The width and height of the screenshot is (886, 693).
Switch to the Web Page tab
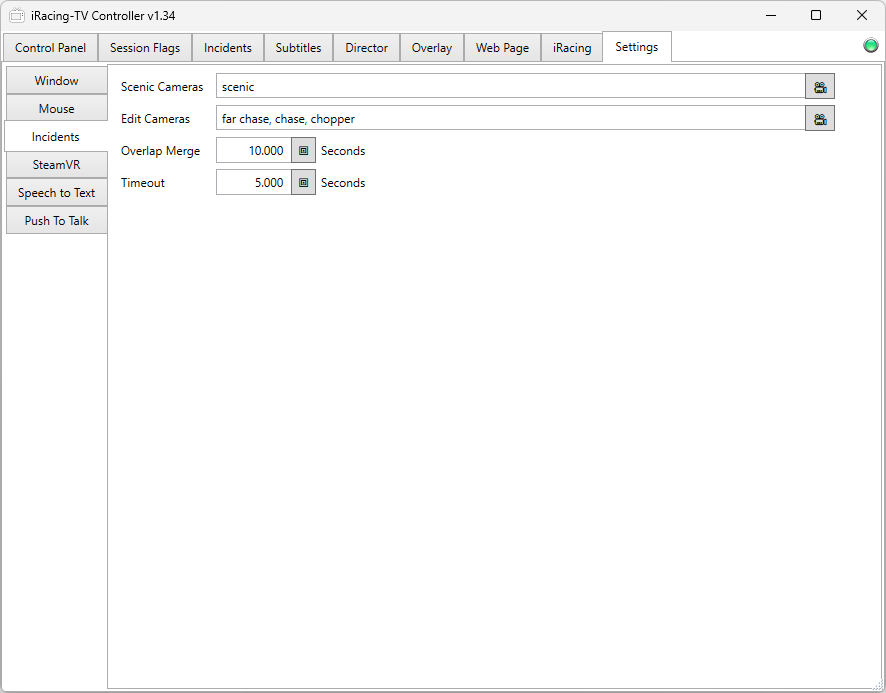point(502,47)
